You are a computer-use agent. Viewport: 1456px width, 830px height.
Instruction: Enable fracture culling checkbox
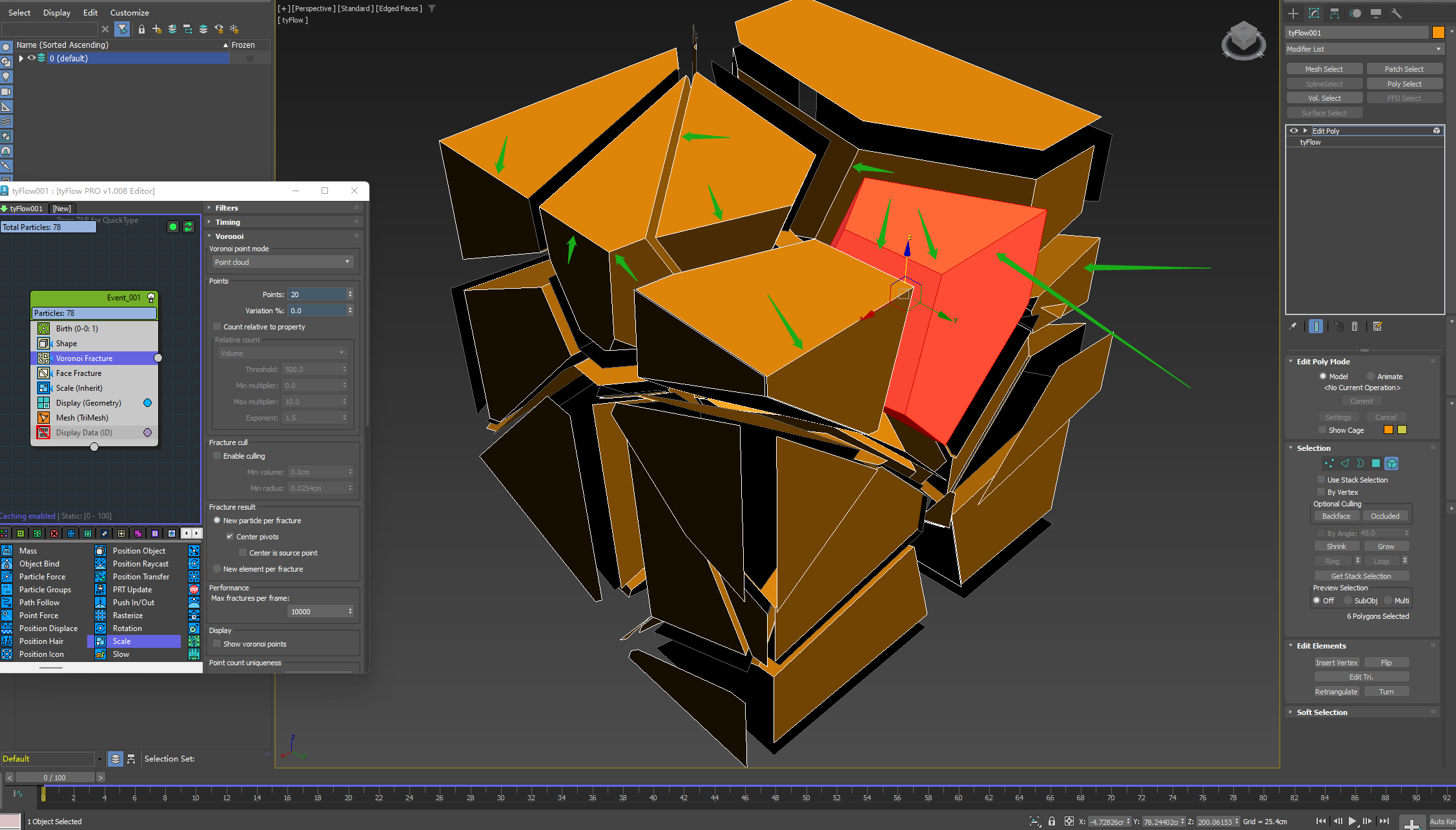point(217,455)
